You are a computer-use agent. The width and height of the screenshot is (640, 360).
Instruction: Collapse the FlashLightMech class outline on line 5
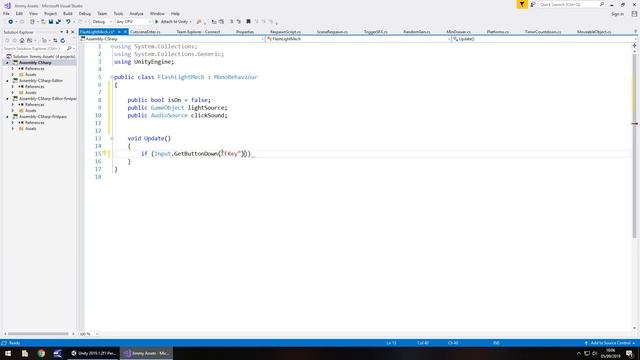click(111, 77)
